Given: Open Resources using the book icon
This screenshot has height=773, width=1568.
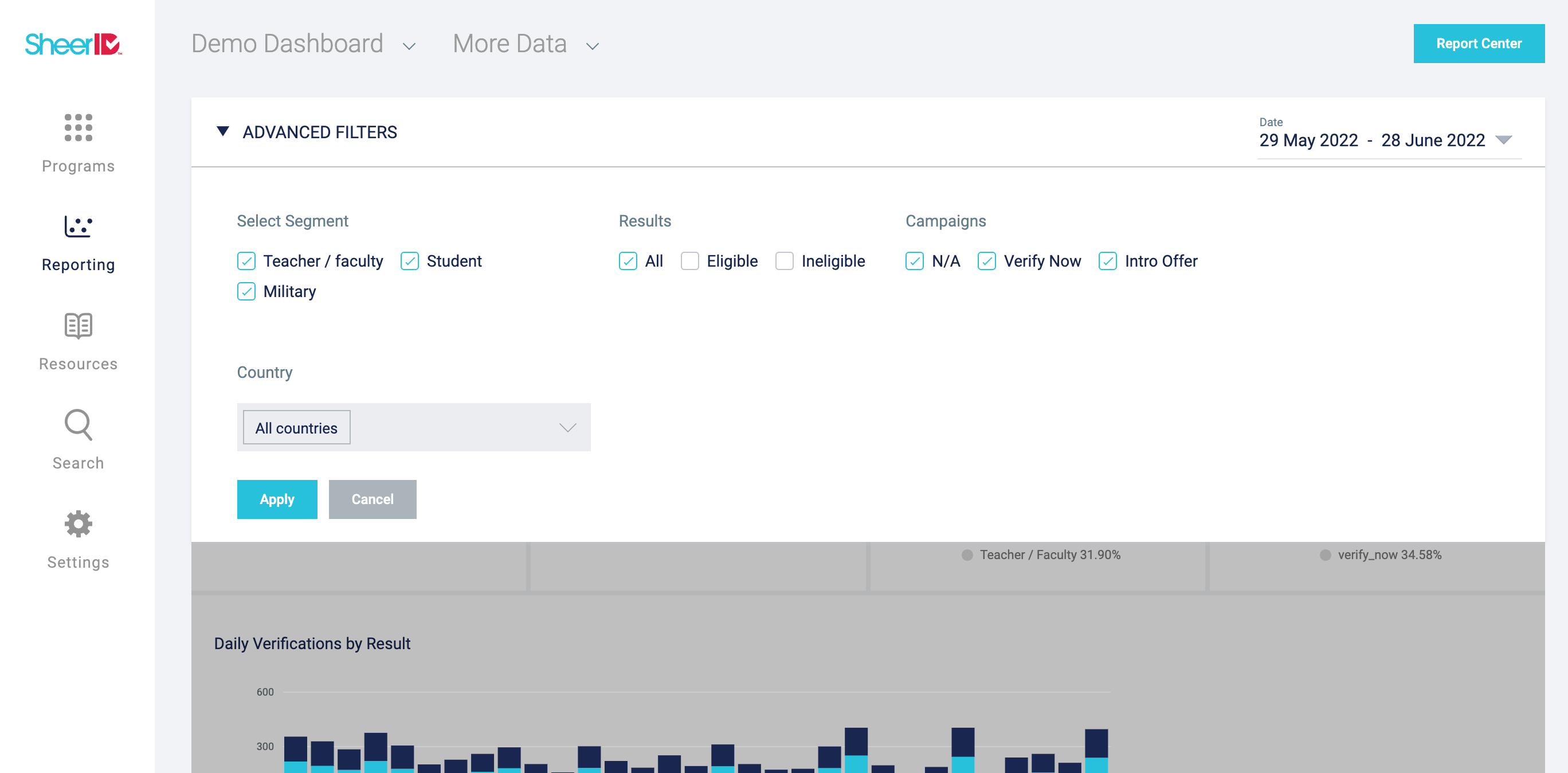Looking at the screenshot, I should (78, 326).
